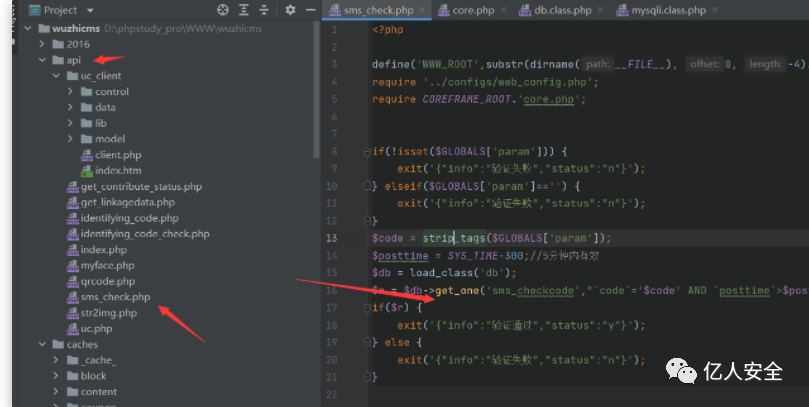Close the sms_check.php tab
809x407 pixels.
click(422, 10)
